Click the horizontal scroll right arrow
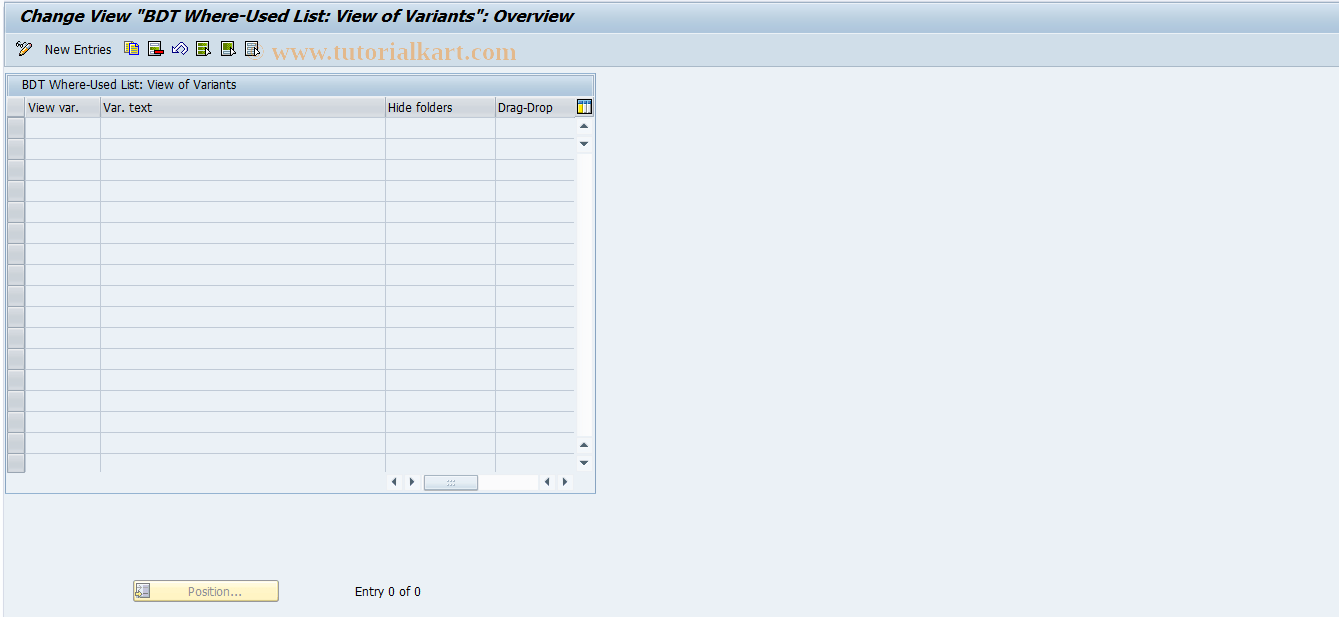This screenshot has width=1339, height=617. coord(412,481)
